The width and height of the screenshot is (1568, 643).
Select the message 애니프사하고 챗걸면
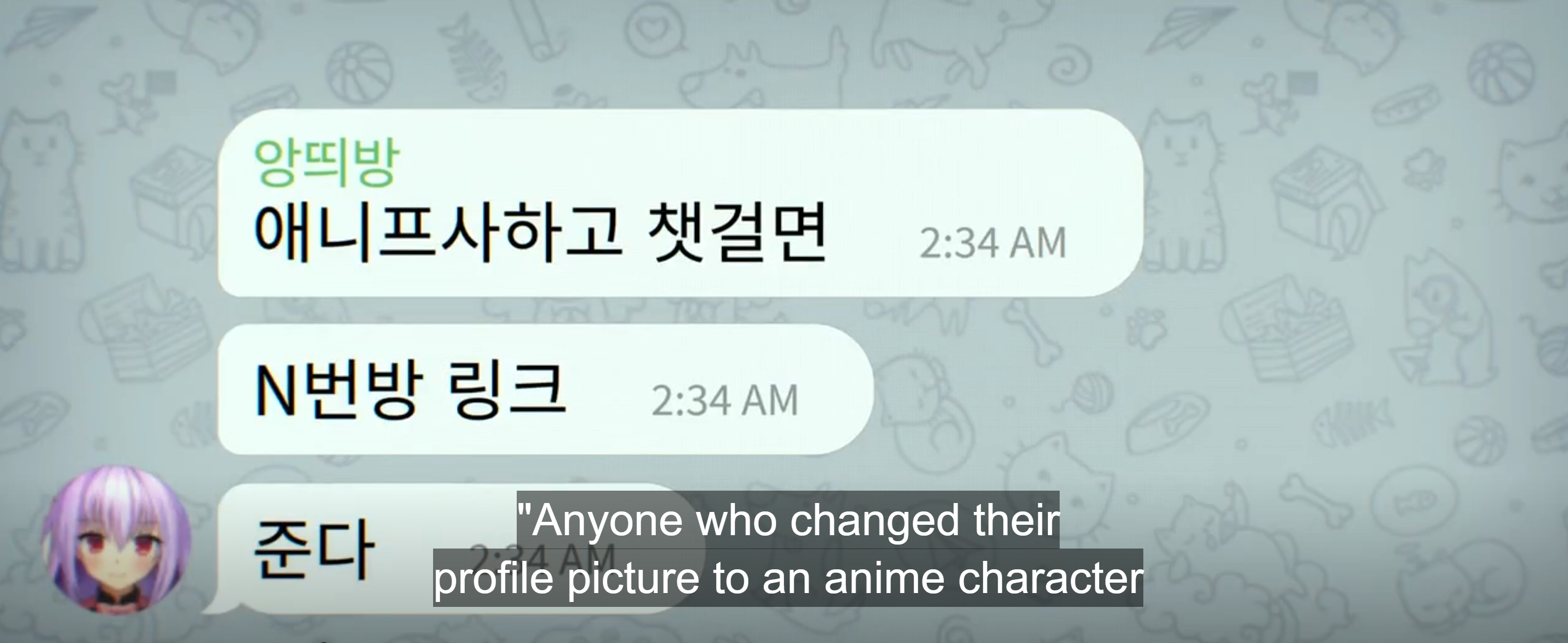click(x=540, y=233)
